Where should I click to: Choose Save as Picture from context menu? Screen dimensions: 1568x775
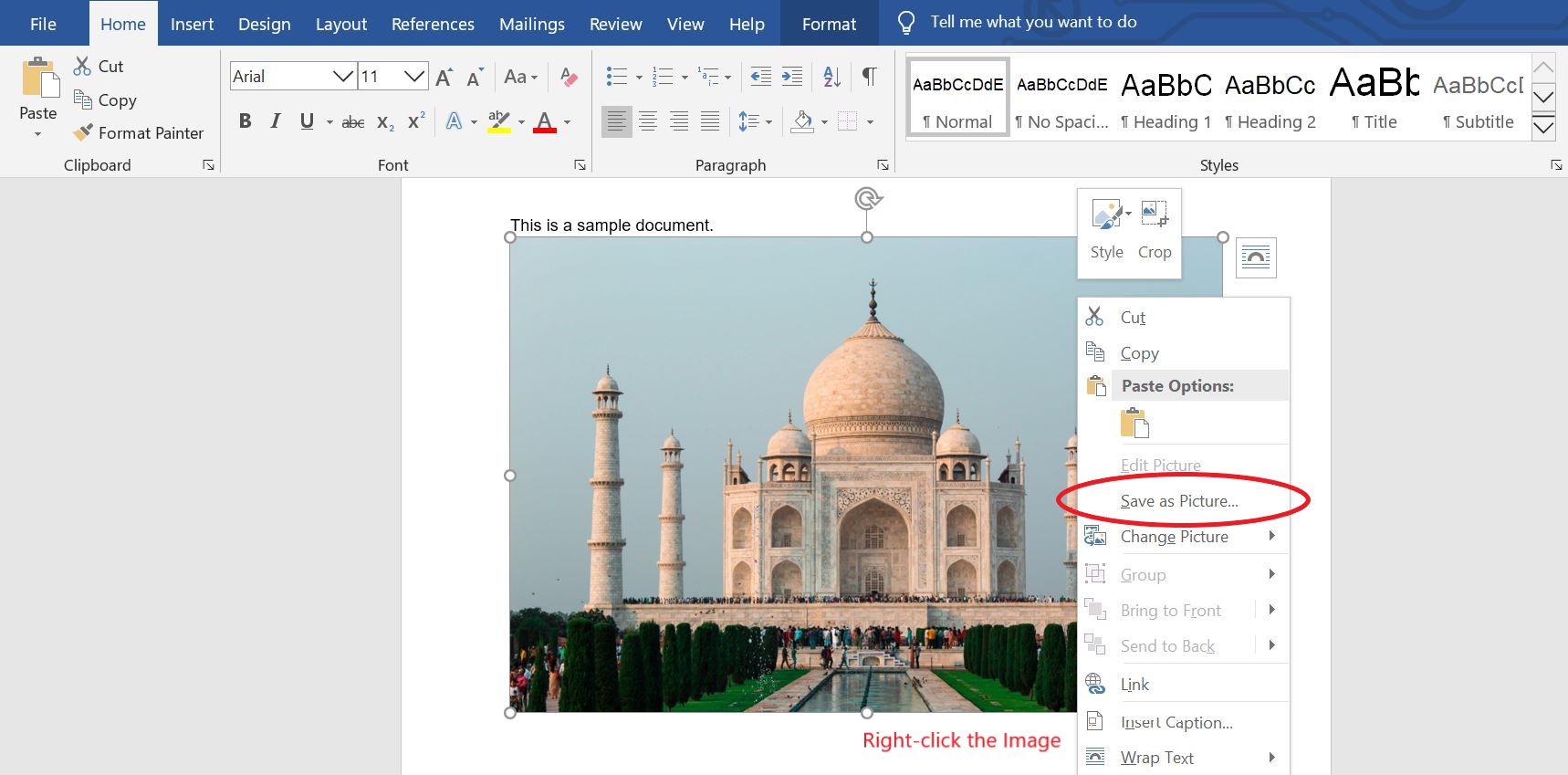click(1178, 501)
